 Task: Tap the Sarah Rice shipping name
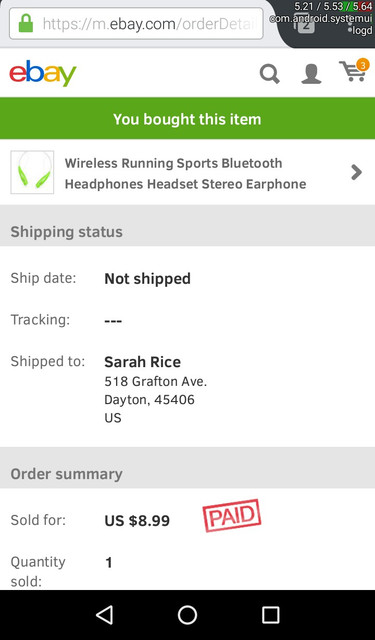(x=142, y=362)
